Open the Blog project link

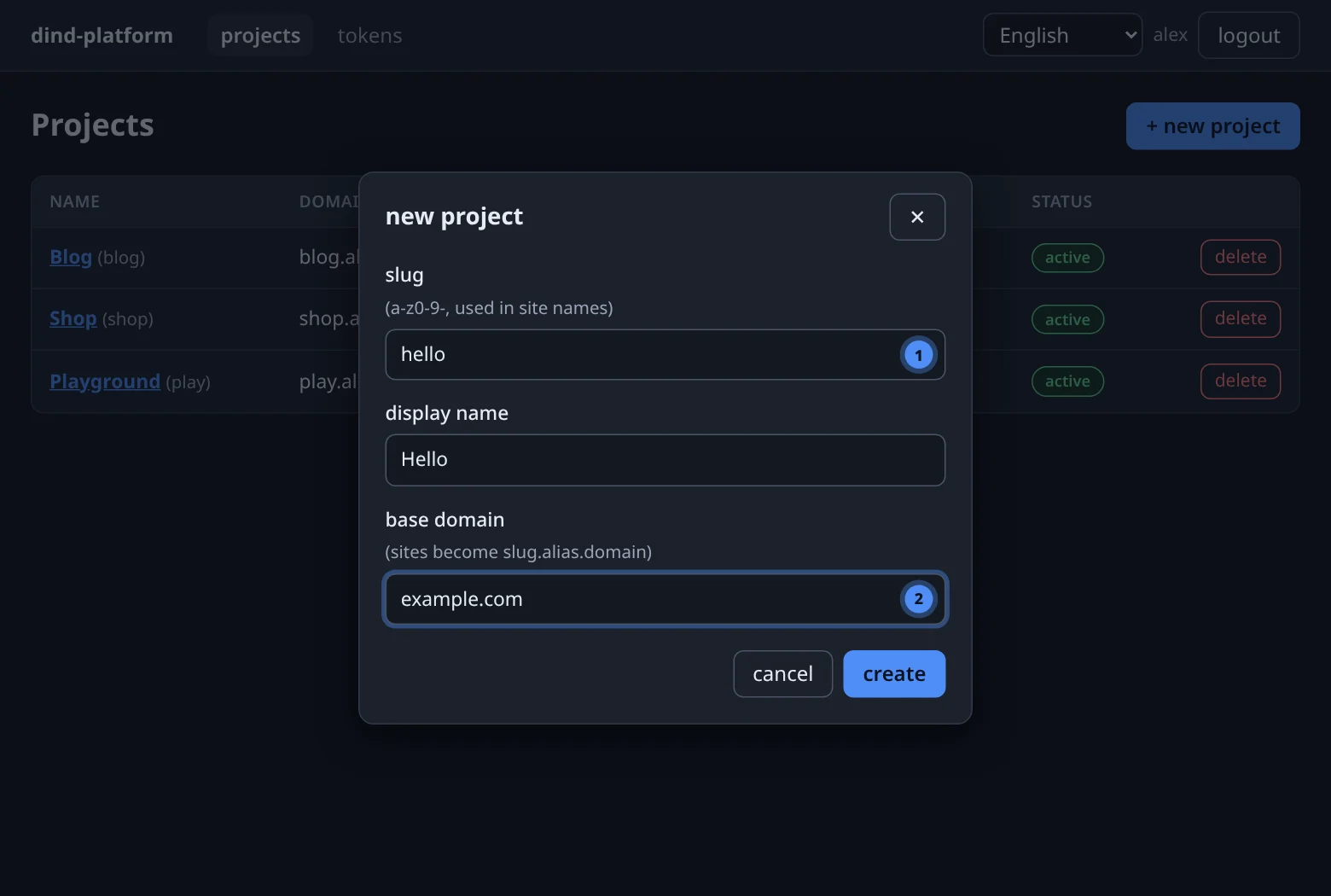(71, 257)
